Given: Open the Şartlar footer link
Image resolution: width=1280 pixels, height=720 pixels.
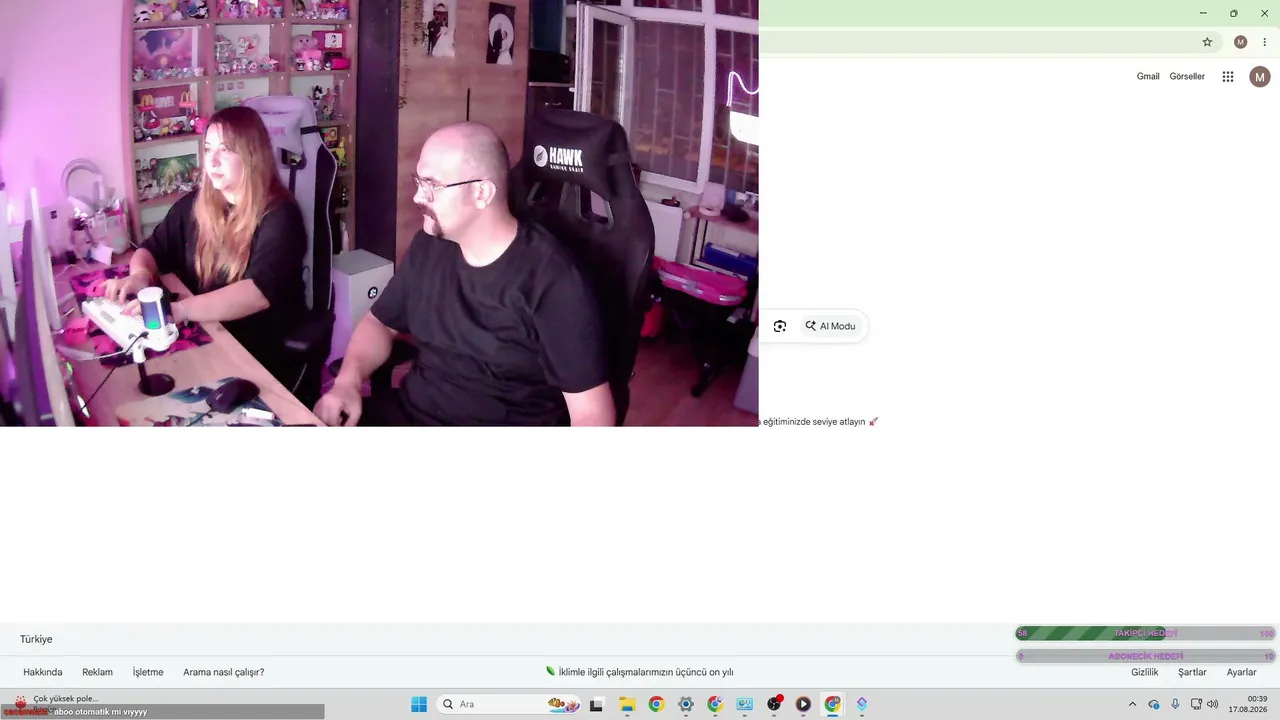Looking at the screenshot, I should point(1192,672).
